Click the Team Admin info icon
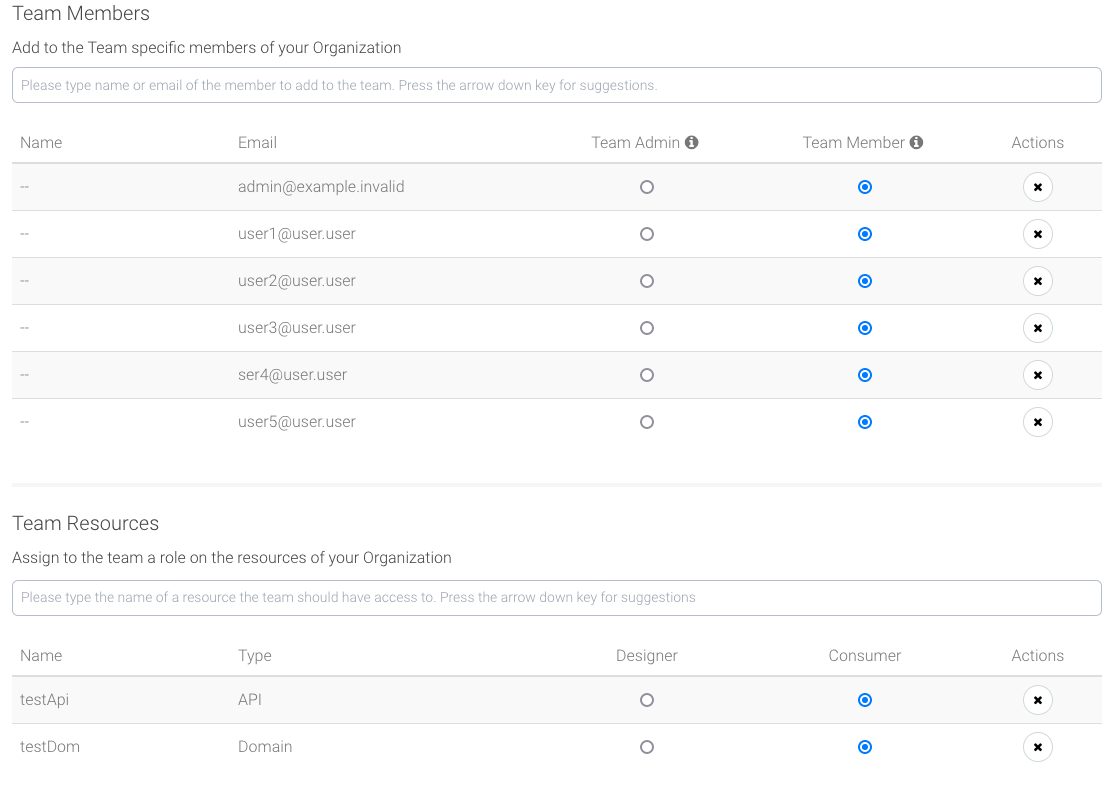Screen dimensions: 1114x807 691,143
